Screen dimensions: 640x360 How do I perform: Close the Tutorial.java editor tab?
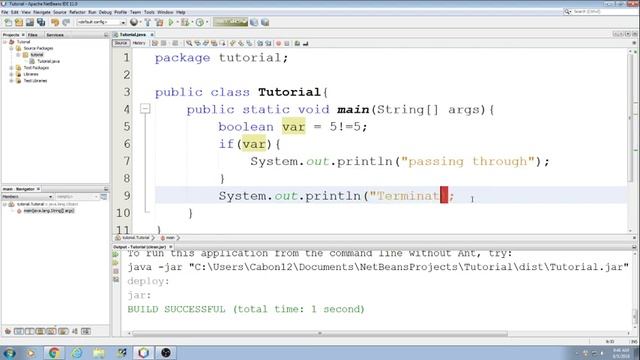152,35
